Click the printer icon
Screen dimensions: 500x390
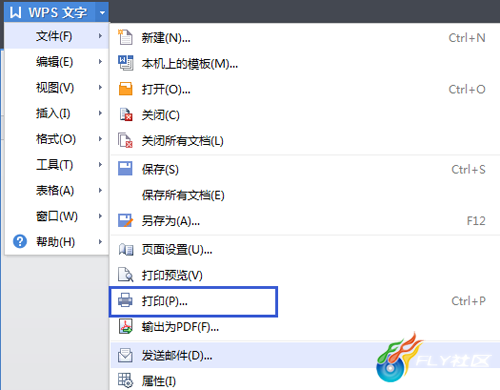coord(125,300)
